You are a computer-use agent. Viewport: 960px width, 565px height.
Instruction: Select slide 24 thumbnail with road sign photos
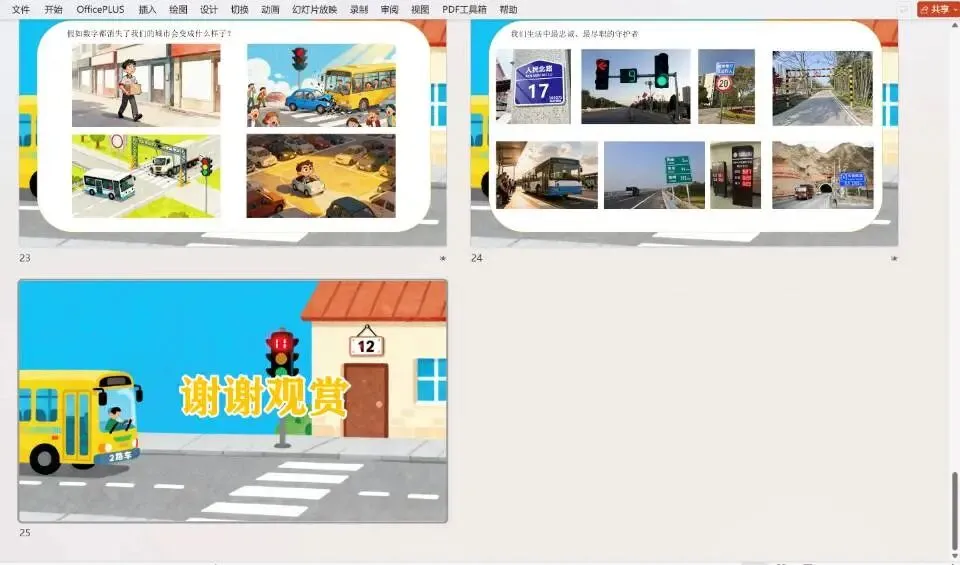pyautogui.click(x=684, y=133)
